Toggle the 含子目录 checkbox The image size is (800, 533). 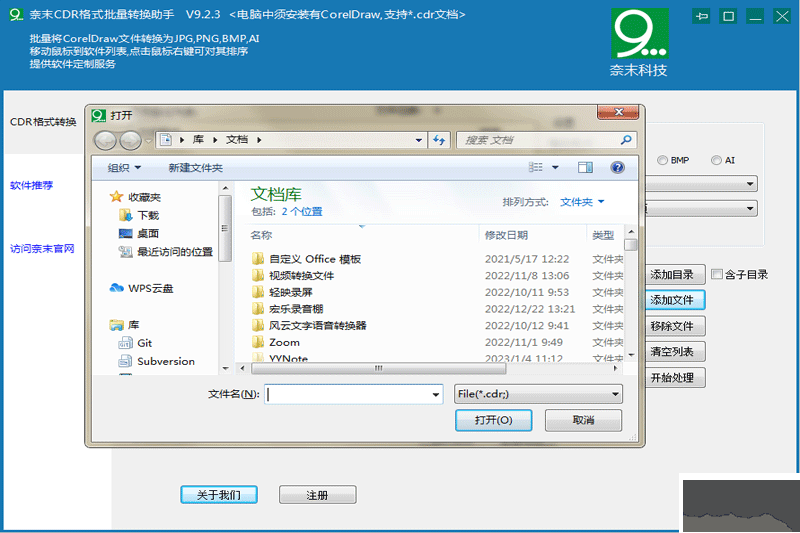point(717,274)
